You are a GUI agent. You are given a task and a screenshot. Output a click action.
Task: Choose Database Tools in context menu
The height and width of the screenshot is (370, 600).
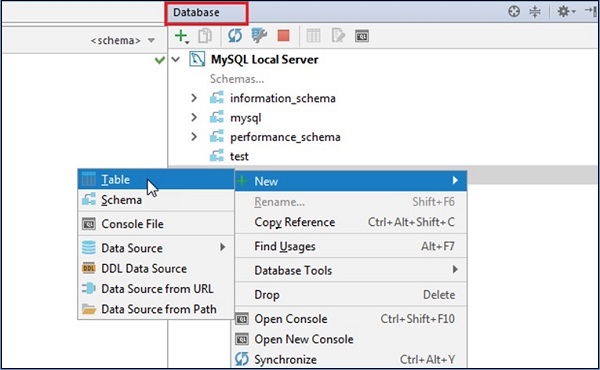(x=351, y=270)
